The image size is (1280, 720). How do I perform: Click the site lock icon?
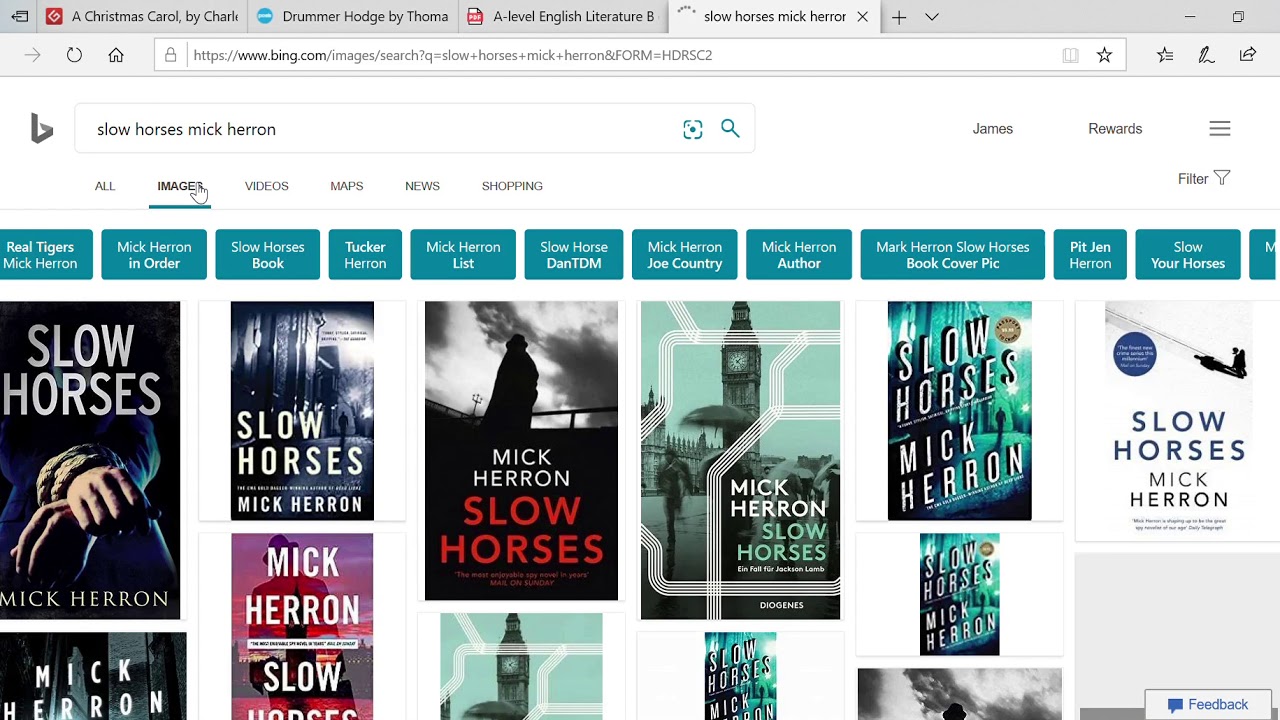[x=170, y=55]
